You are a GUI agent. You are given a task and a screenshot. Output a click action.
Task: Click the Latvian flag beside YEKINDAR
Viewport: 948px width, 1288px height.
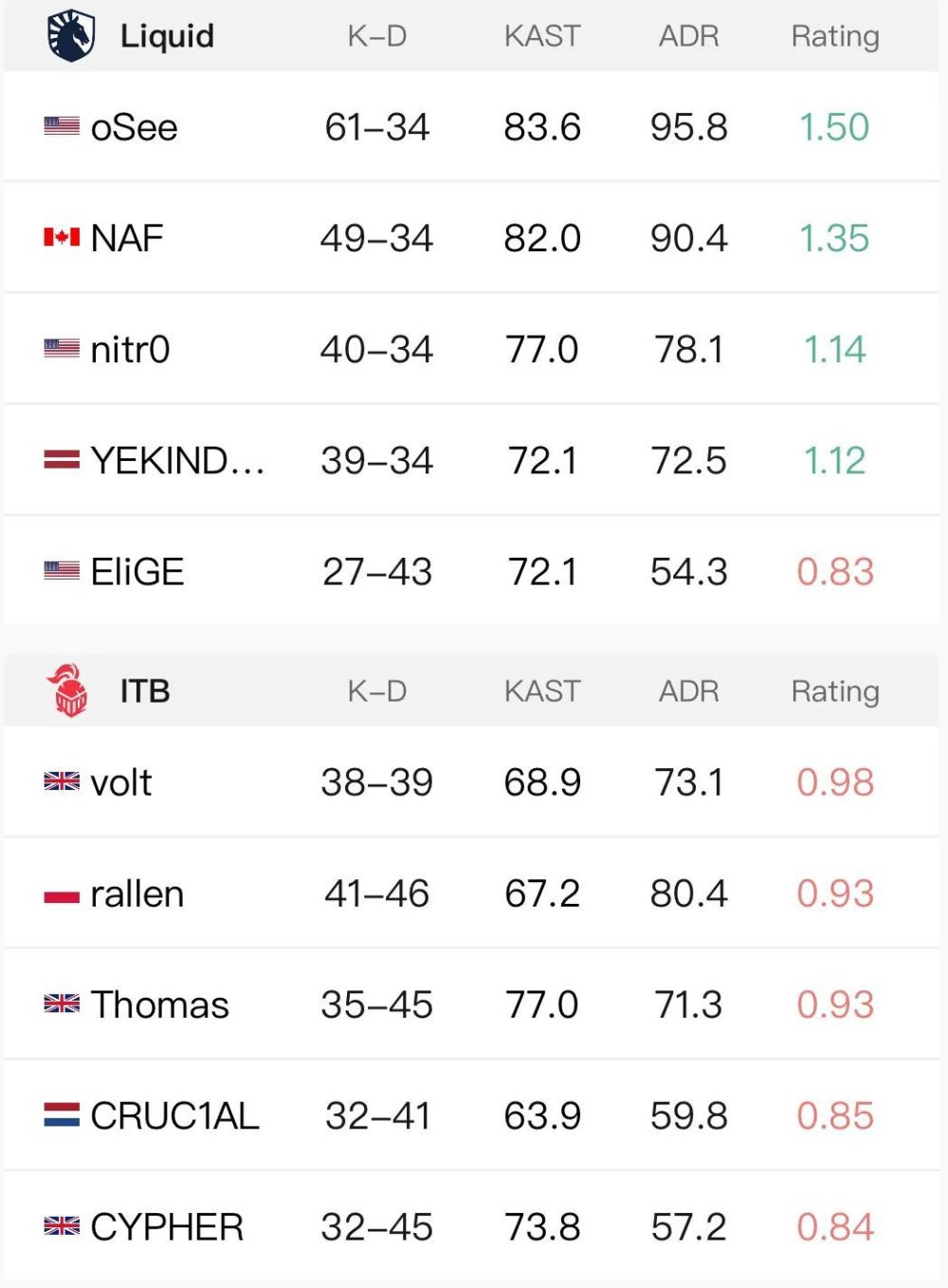[x=62, y=460]
